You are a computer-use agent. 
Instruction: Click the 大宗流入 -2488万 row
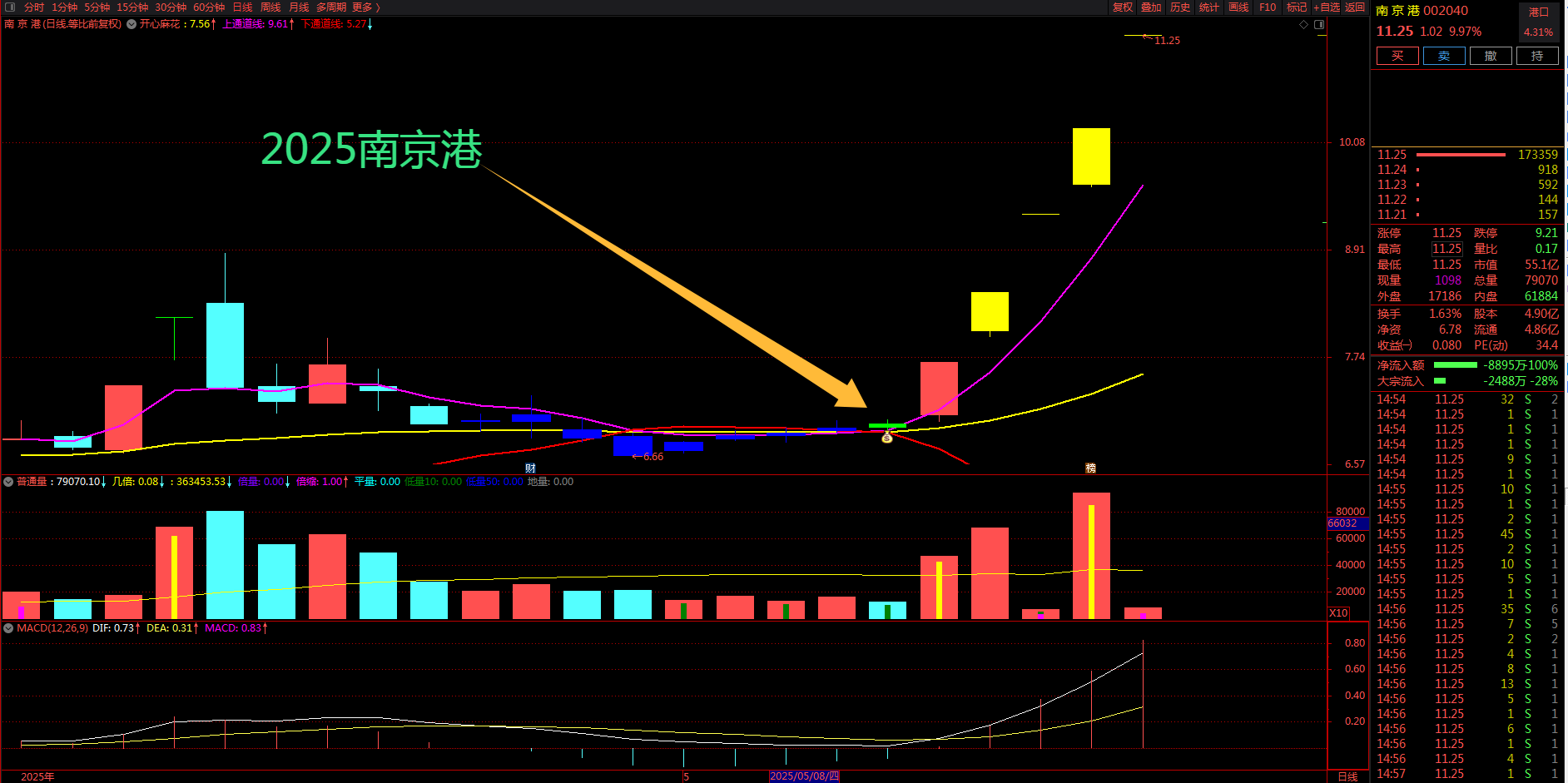(x=1467, y=381)
